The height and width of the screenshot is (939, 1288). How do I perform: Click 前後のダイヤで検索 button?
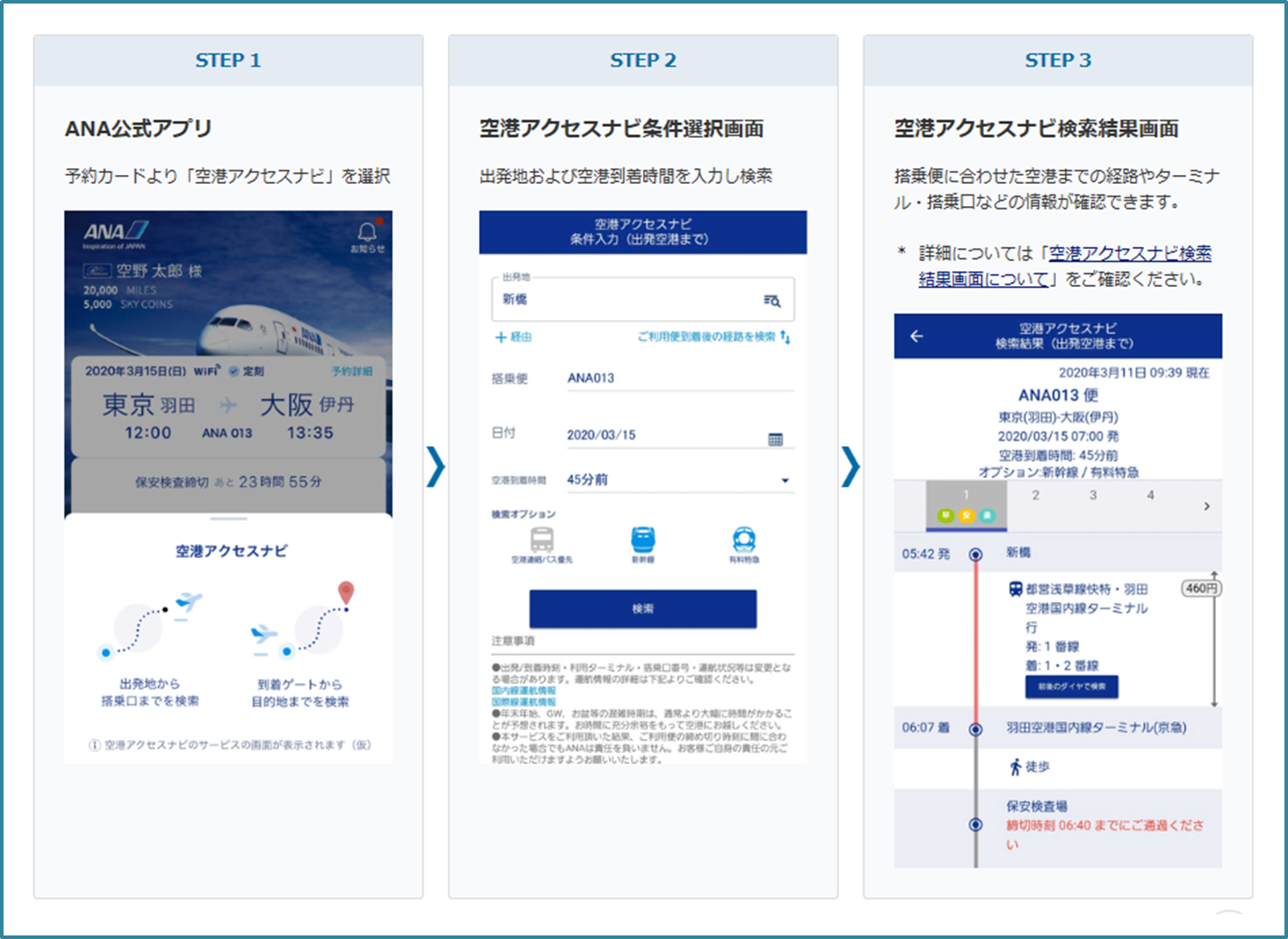1071,687
